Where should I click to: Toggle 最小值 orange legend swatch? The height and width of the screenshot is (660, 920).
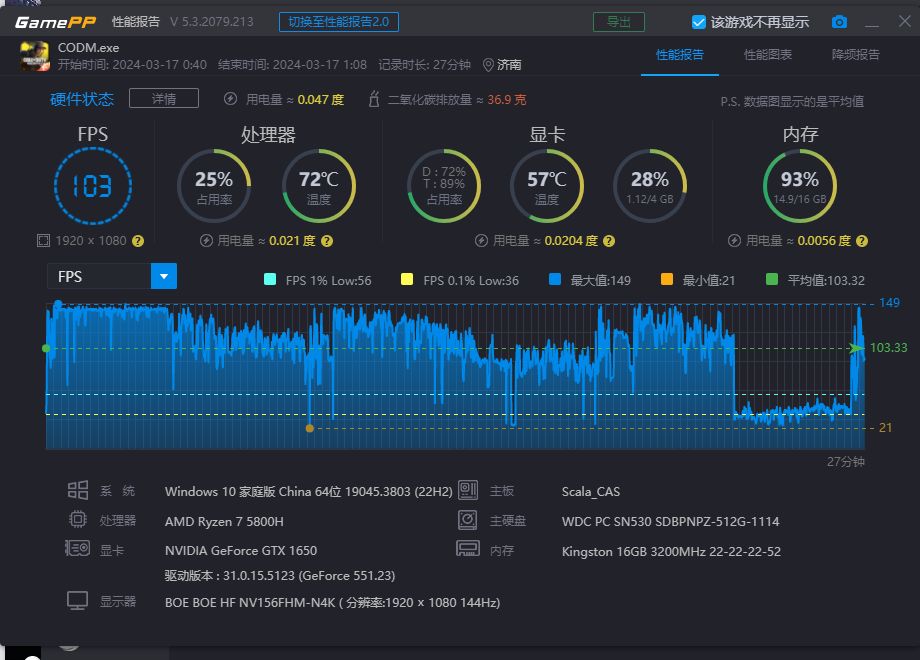(667, 279)
